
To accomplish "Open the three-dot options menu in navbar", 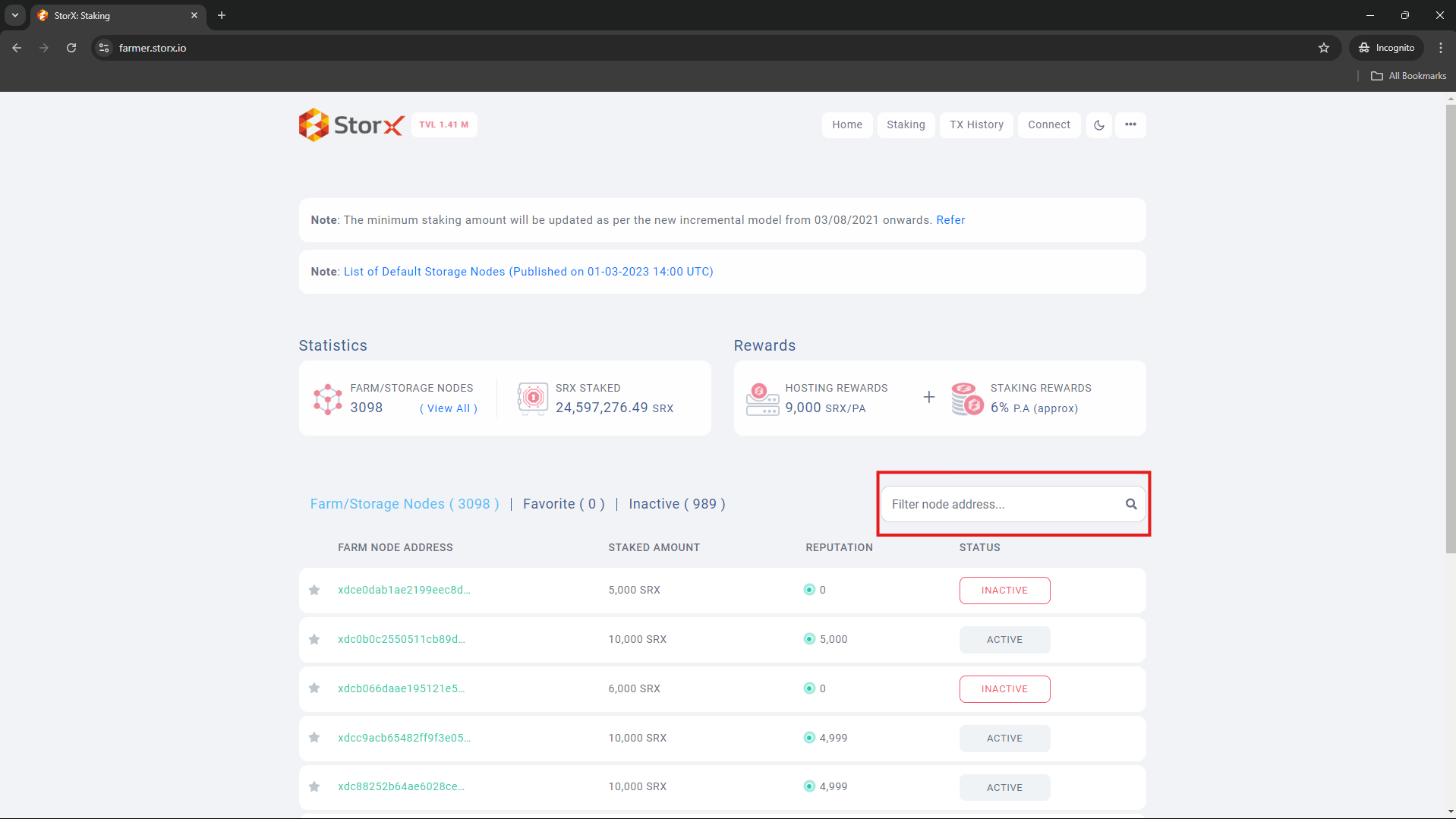I will pos(1130,124).
